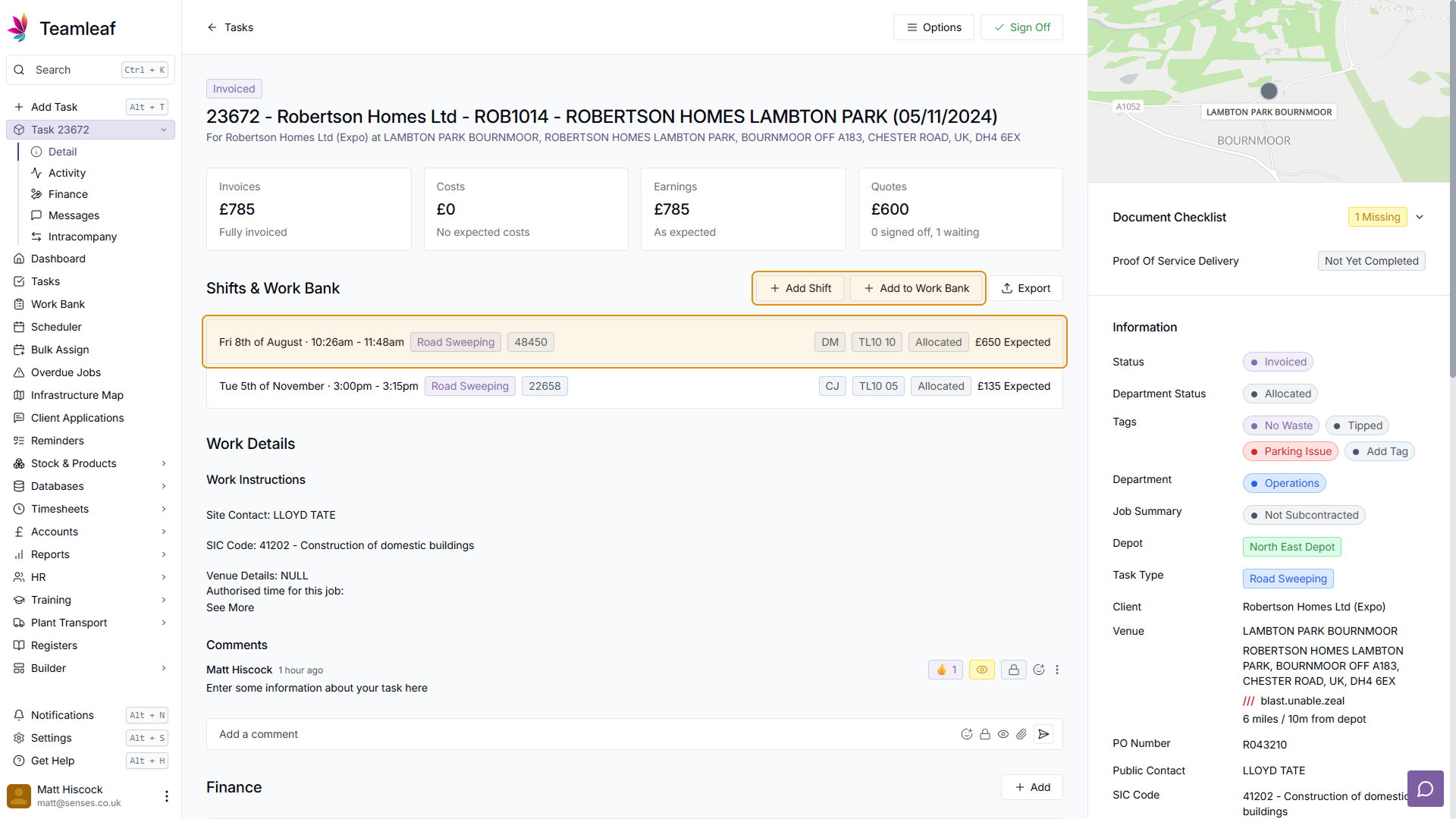This screenshot has width=1456, height=819.
Task: Select the Detail sub-item under Task 23672
Action: point(99,152)
